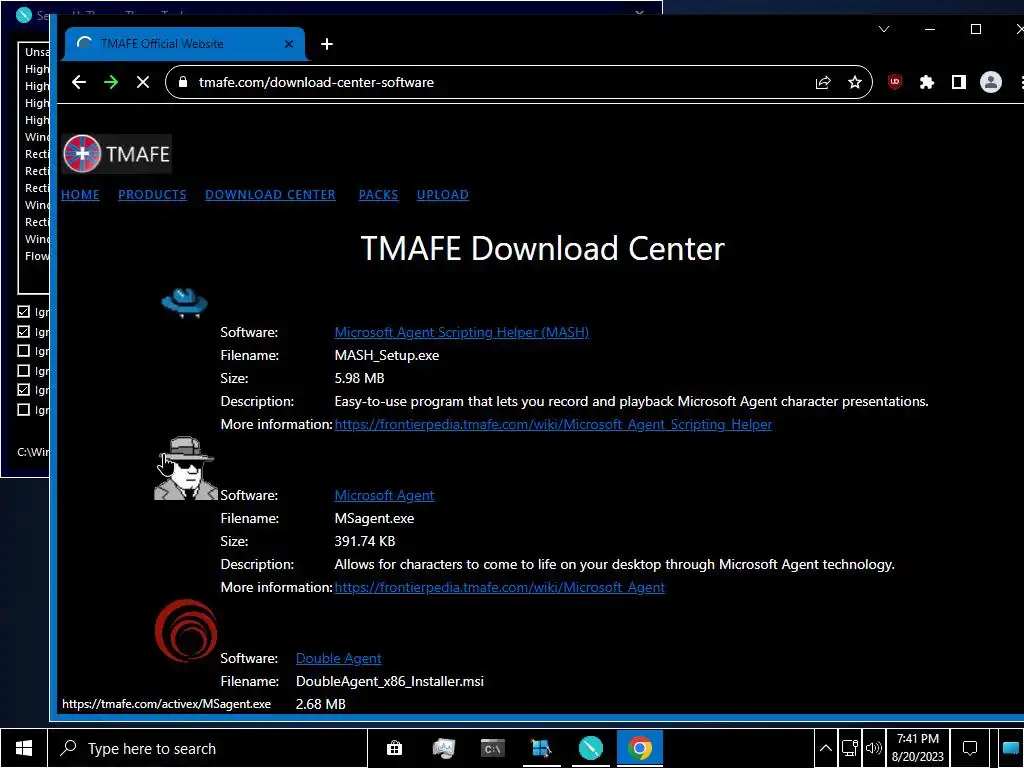Open the Windows Start menu

click(24, 748)
